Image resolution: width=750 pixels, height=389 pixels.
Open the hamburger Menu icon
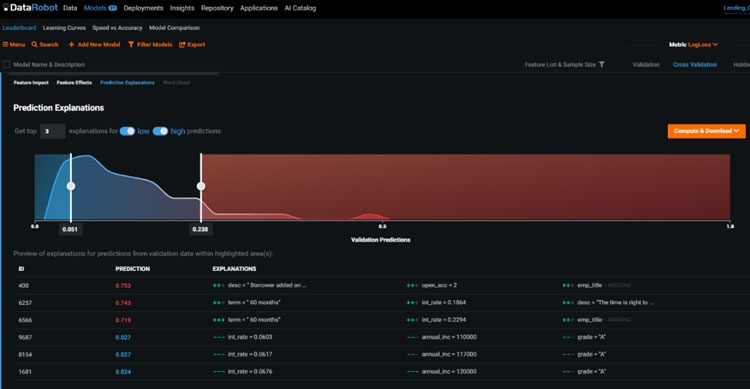pyautogui.click(x=5, y=44)
